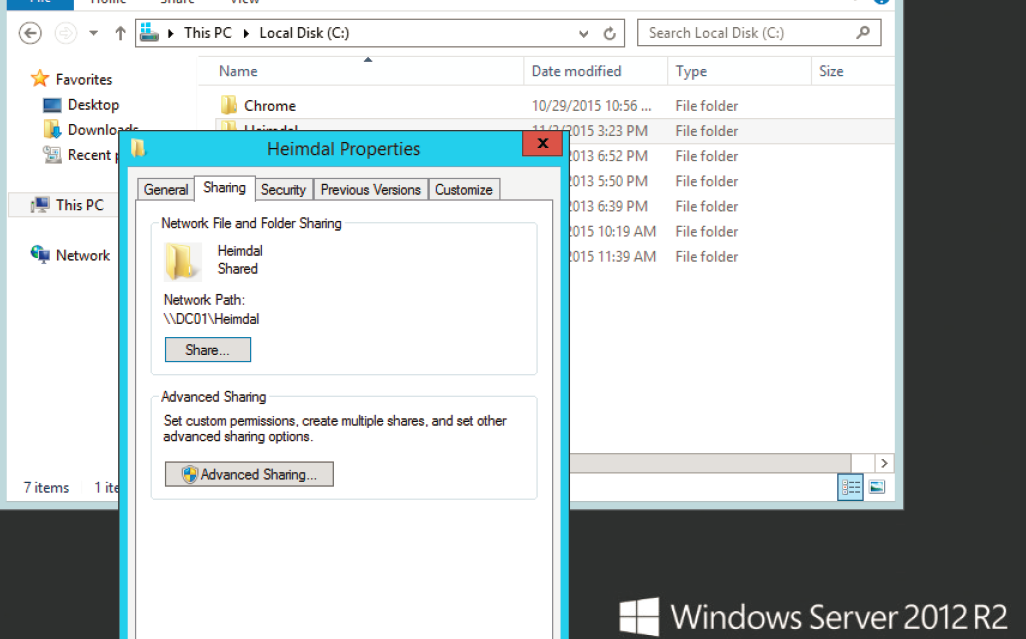
Task: Click the Heimdal shared folder icon in dialog
Action: click(x=182, y=261)
